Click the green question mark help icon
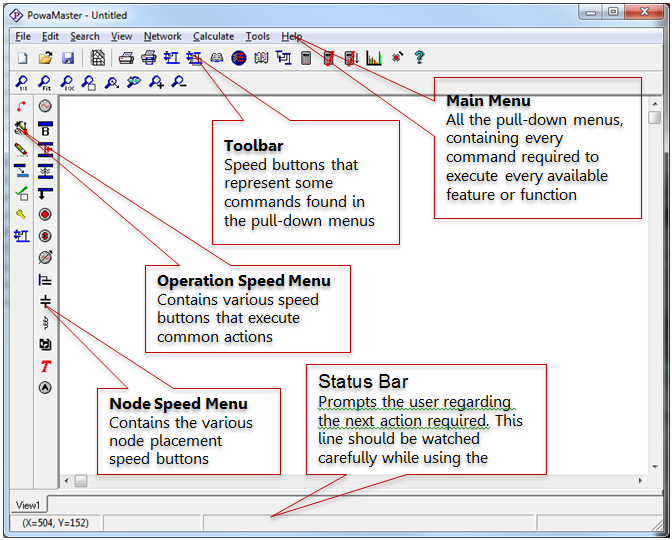This screenshot has height=540, width=672. click(419, 57)
